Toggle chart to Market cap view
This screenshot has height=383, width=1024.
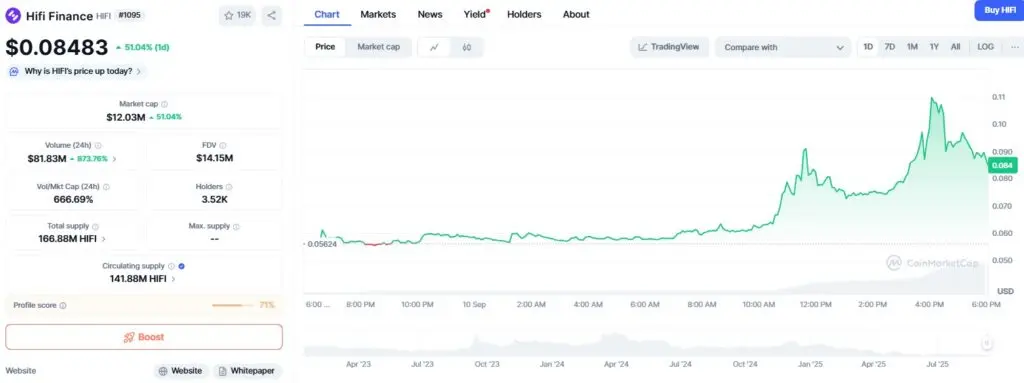[379, 47]
